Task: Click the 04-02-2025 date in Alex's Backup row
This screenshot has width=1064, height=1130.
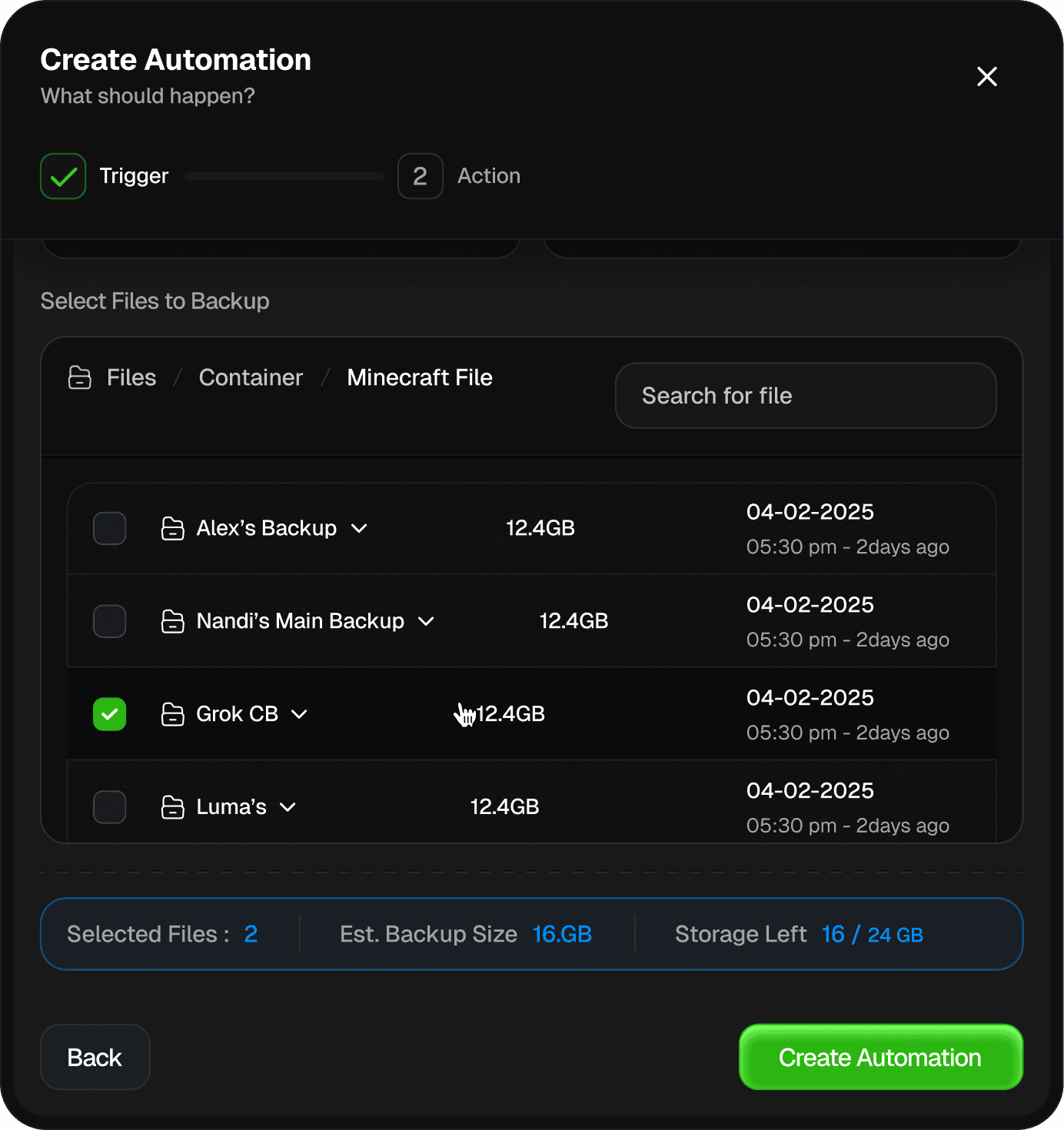Action: pyautogui.click(x=810, y=512)
